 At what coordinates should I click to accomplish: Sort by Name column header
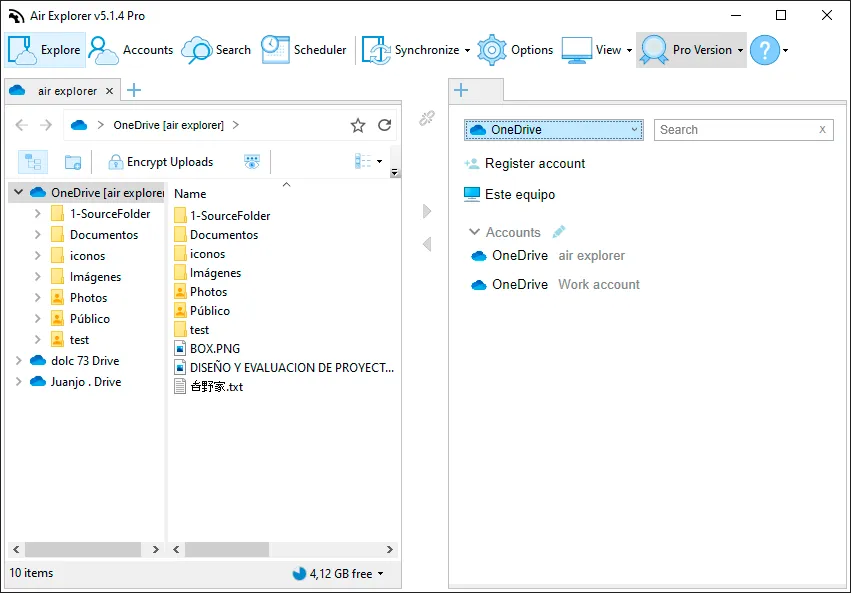click(190, 194)
